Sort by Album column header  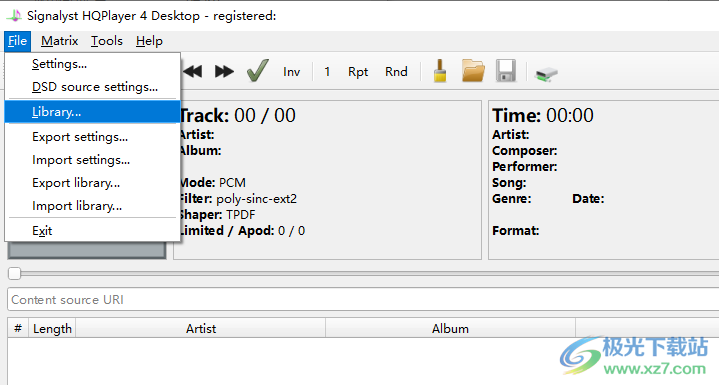coord(450,329)
